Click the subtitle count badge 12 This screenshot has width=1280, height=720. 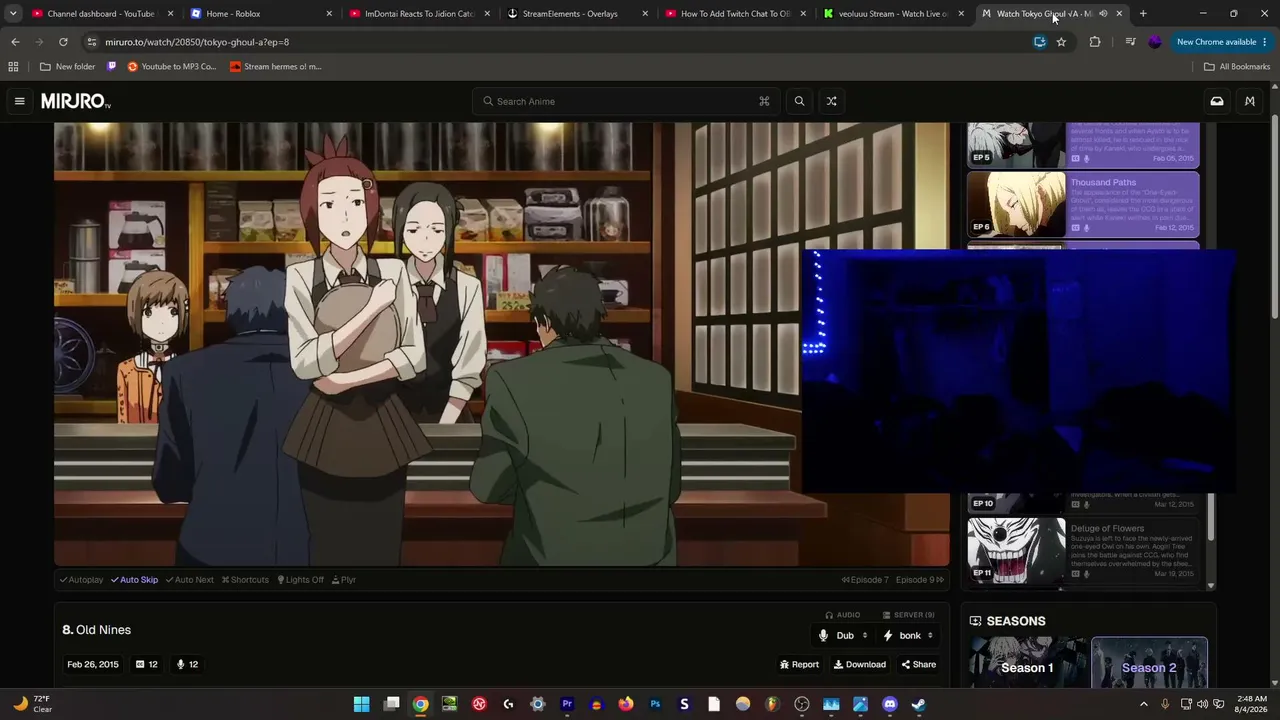(147, 664)
